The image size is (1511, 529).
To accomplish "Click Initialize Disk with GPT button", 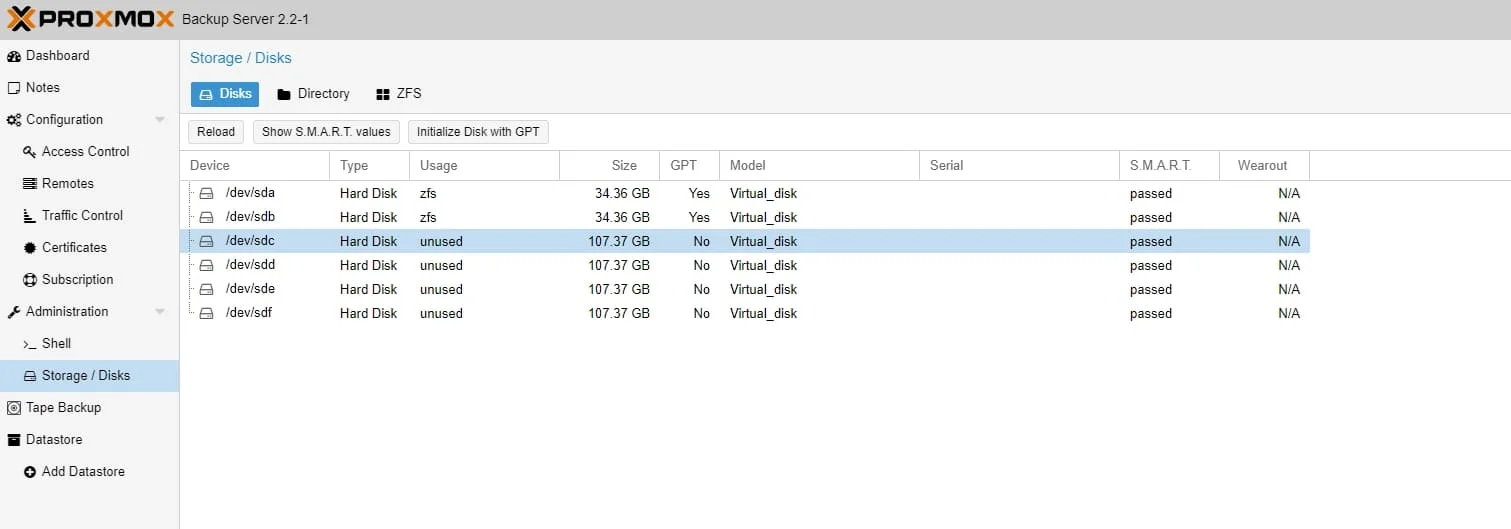I will click(478, 132).
